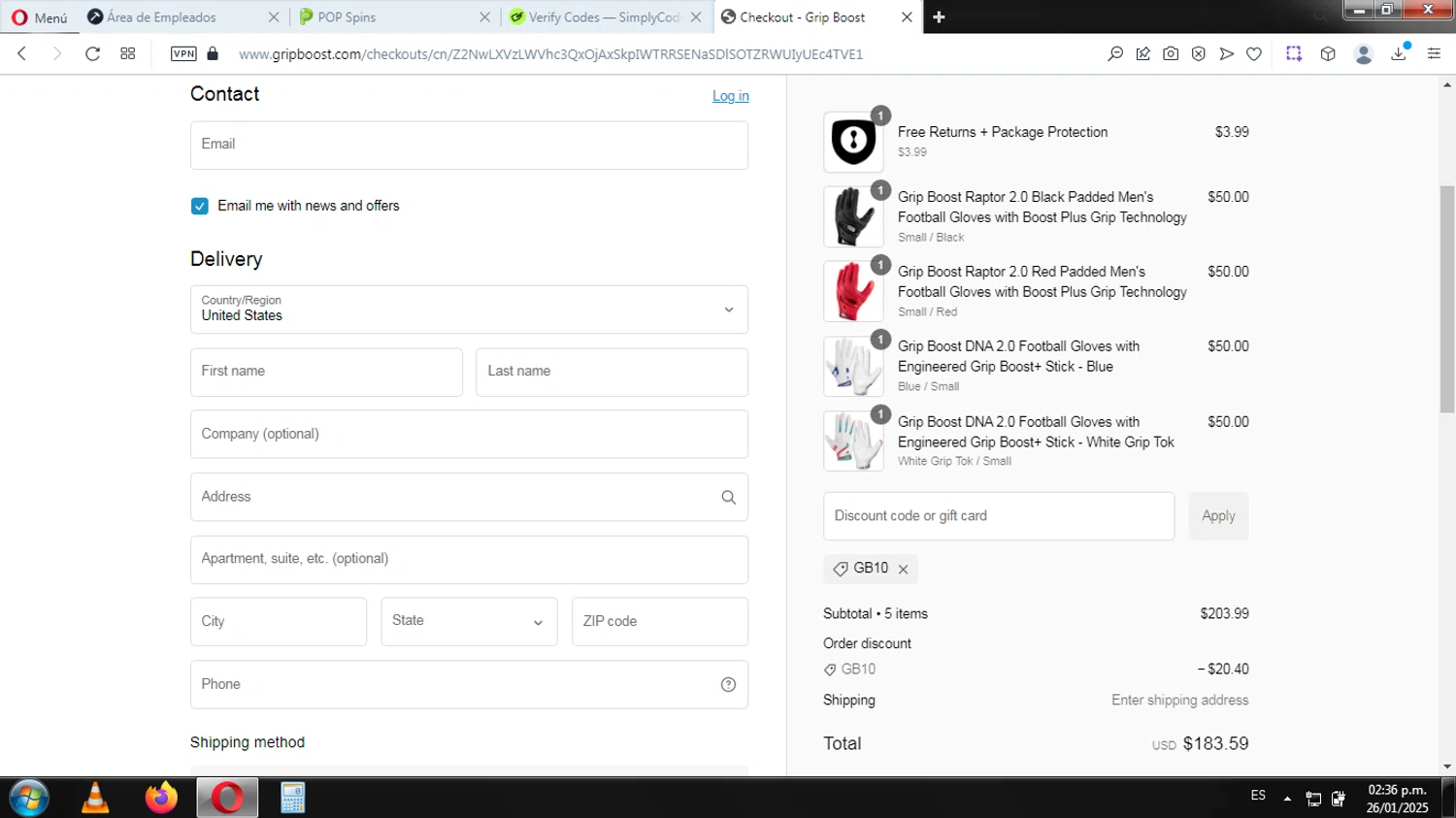Go forward to the next page
The image size is (1456, 818).
pos(56,54)
